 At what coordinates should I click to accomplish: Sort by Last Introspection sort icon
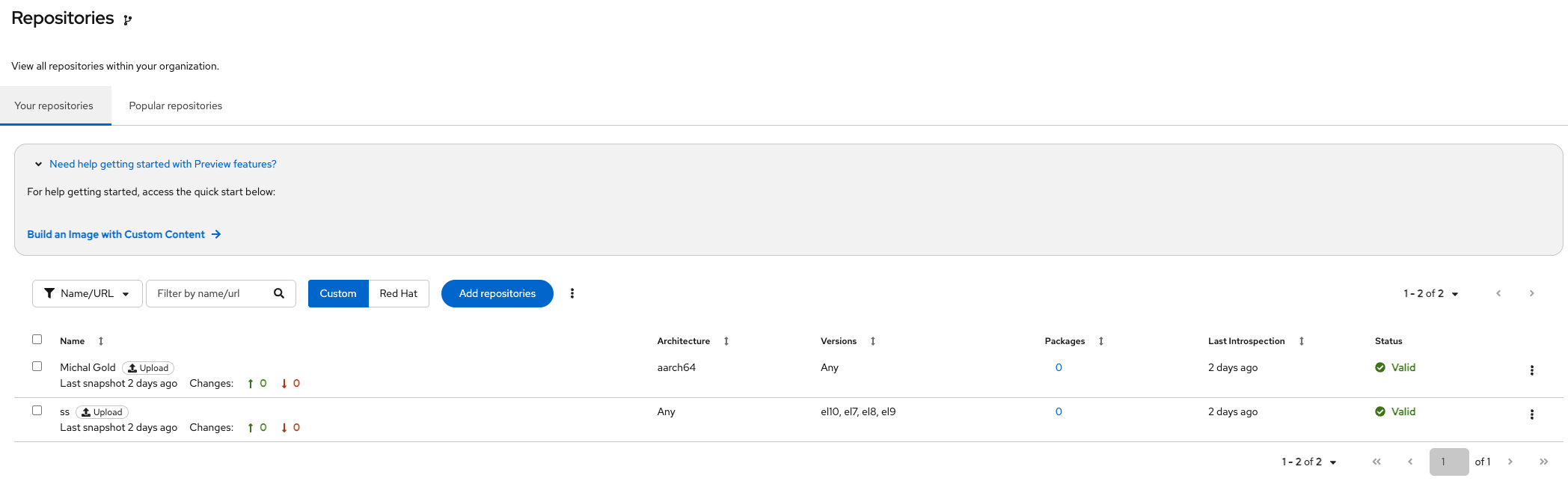click(1302, 341)
